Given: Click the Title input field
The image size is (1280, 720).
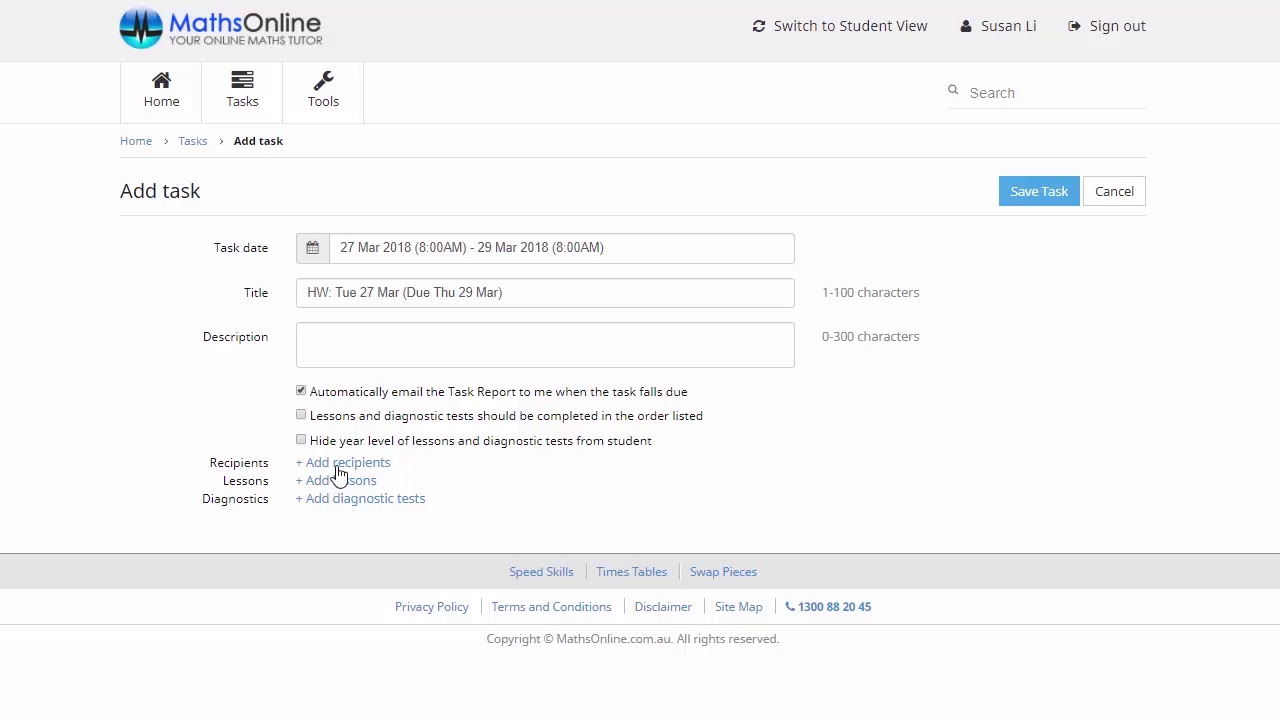Looking at the screenshot, I should coord(545,293).
